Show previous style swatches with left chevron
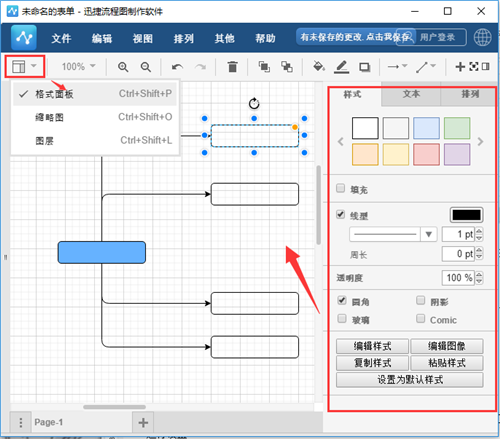The width and height of the screenshot is (500, 439). coord(340,142)
